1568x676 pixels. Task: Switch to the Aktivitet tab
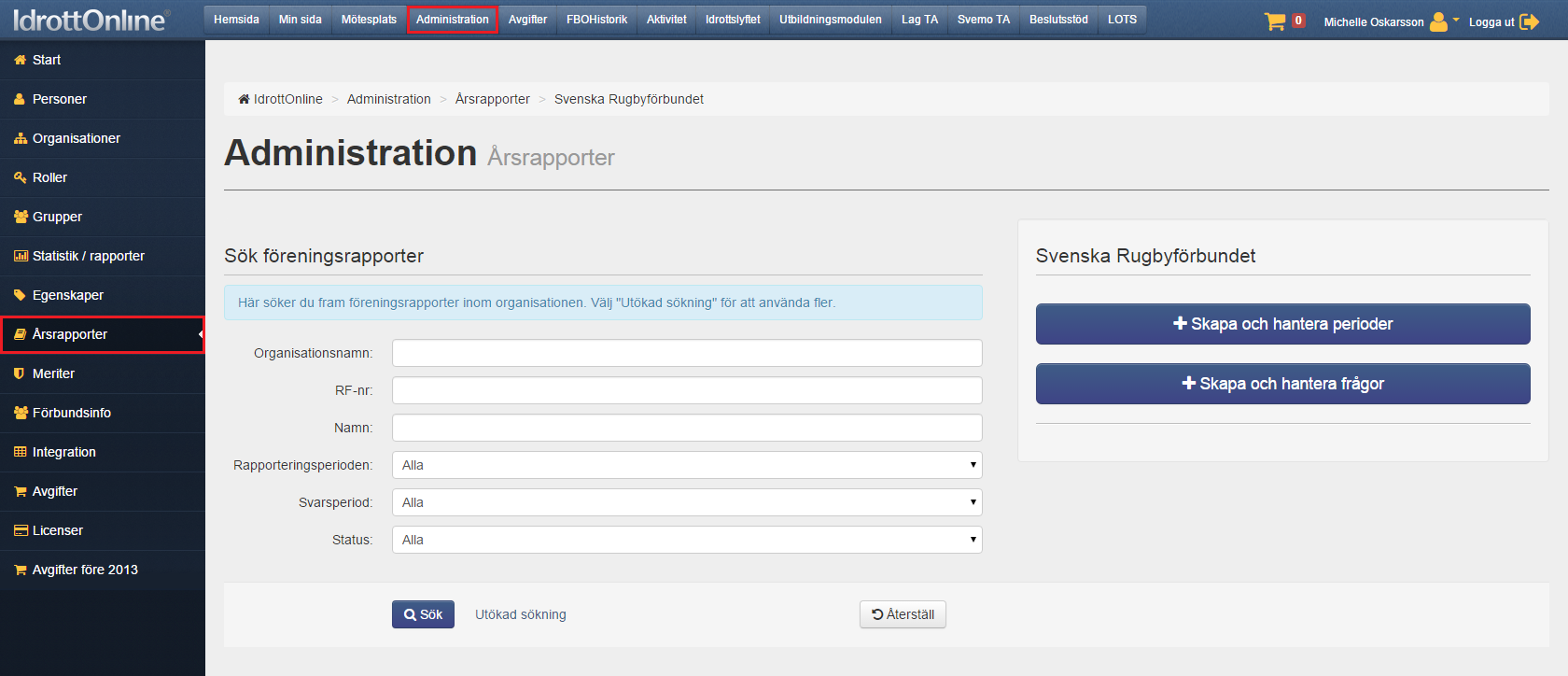(x=666, y=20)
